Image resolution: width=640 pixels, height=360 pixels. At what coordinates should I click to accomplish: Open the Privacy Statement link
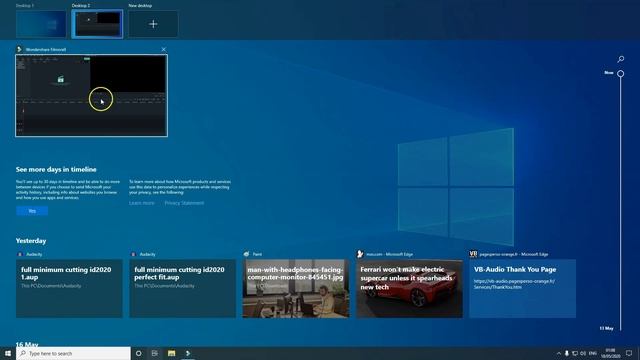(184, 203)
